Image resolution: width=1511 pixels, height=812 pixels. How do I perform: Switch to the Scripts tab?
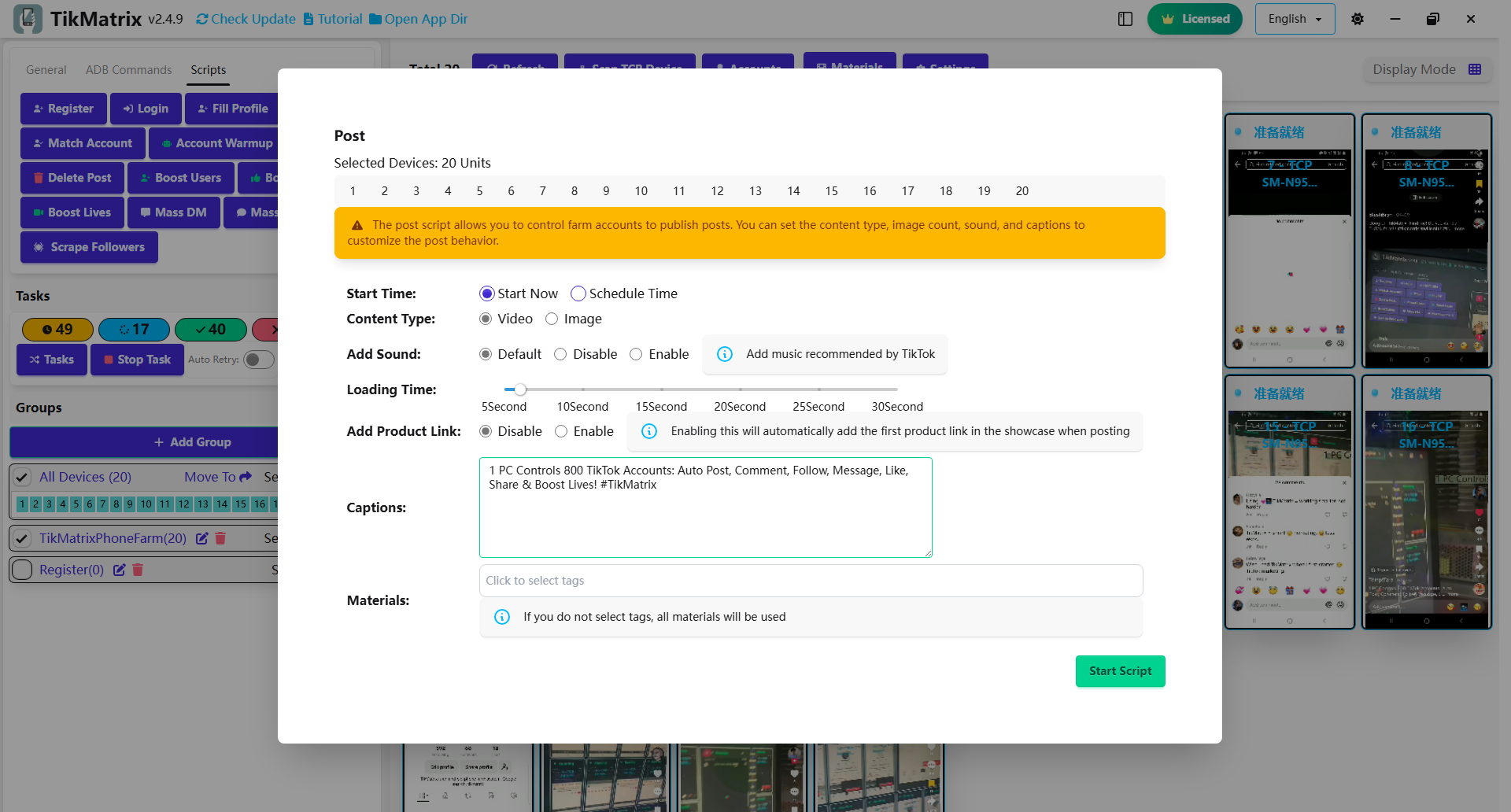coord(209,70)
